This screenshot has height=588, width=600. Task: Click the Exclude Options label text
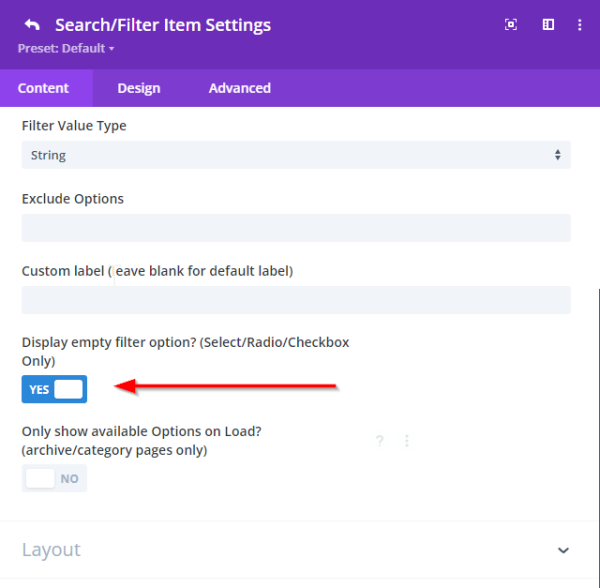click(73, 198)
